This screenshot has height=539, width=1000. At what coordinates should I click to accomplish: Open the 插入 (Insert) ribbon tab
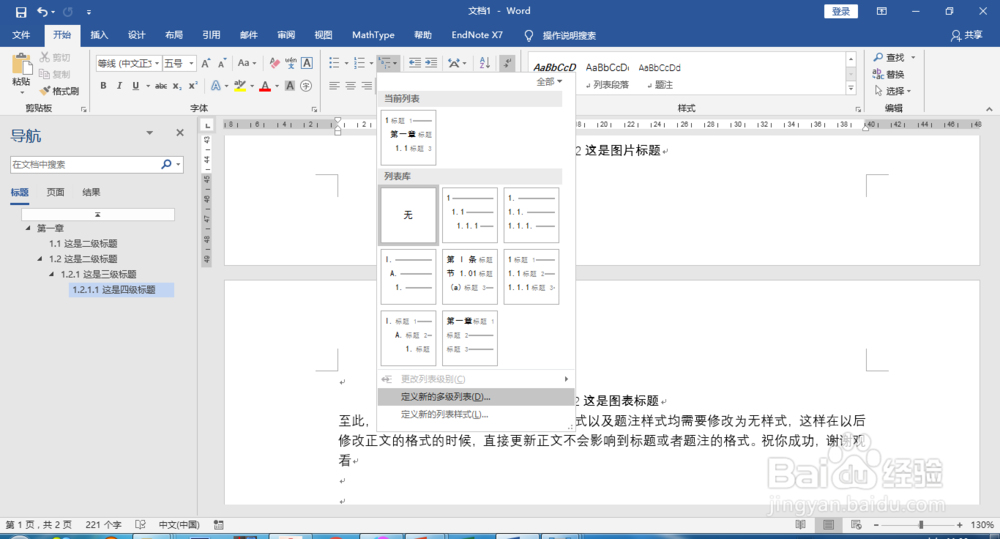[99, 35]
